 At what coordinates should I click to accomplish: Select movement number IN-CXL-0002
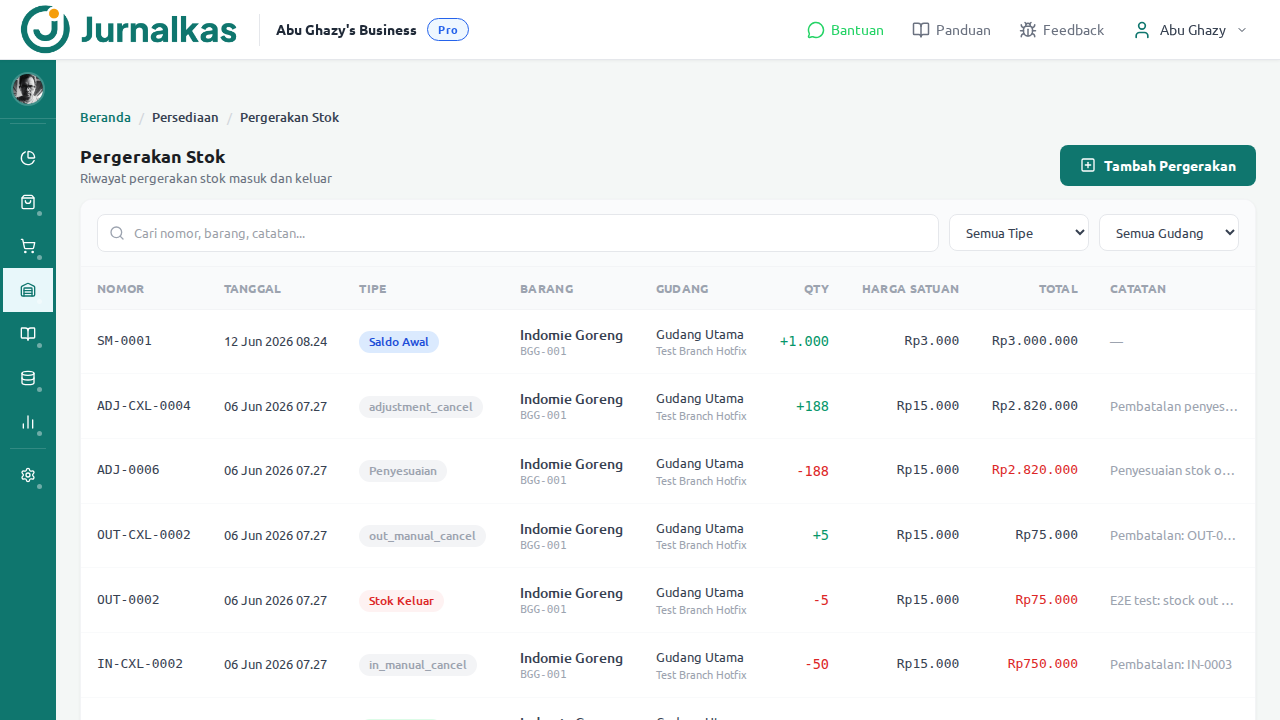tap(140, 664)
